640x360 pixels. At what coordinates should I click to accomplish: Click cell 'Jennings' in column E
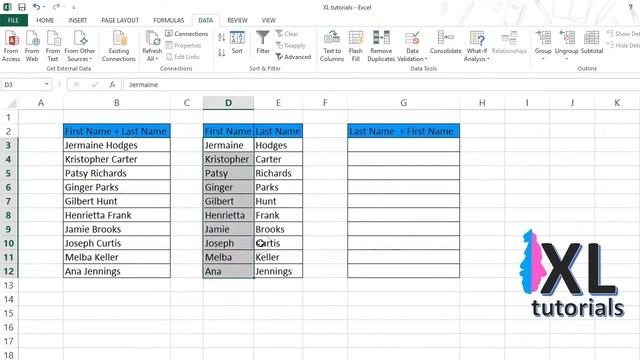[x=278, y=271]
